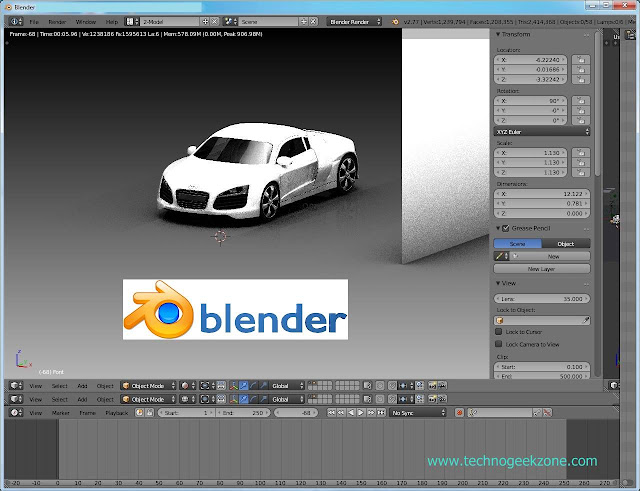The height and width of the screenshot is (491, 640).
Task: Open the XYZ Euler rotation mode dropdown
Action: 542,131
